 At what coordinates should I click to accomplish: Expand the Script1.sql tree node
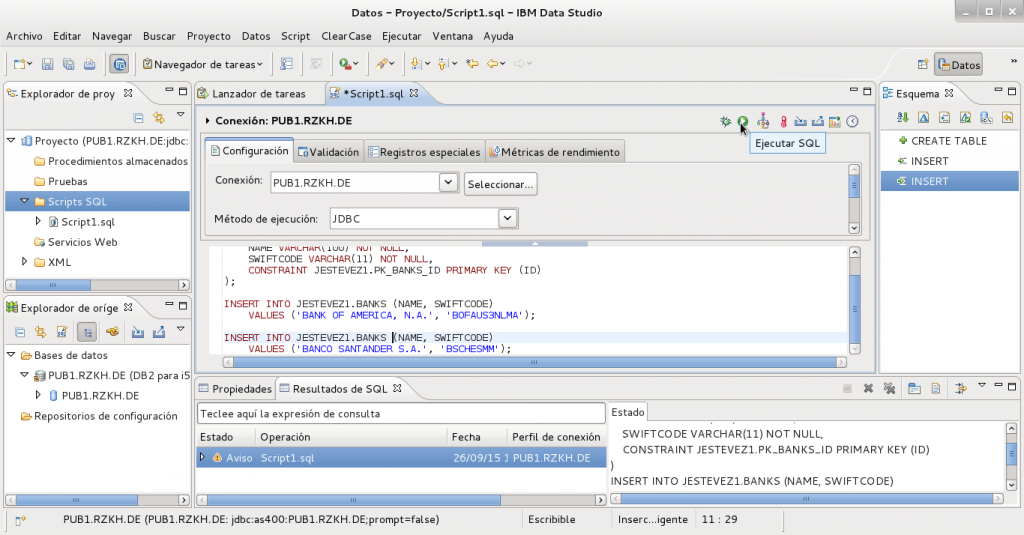38,221
